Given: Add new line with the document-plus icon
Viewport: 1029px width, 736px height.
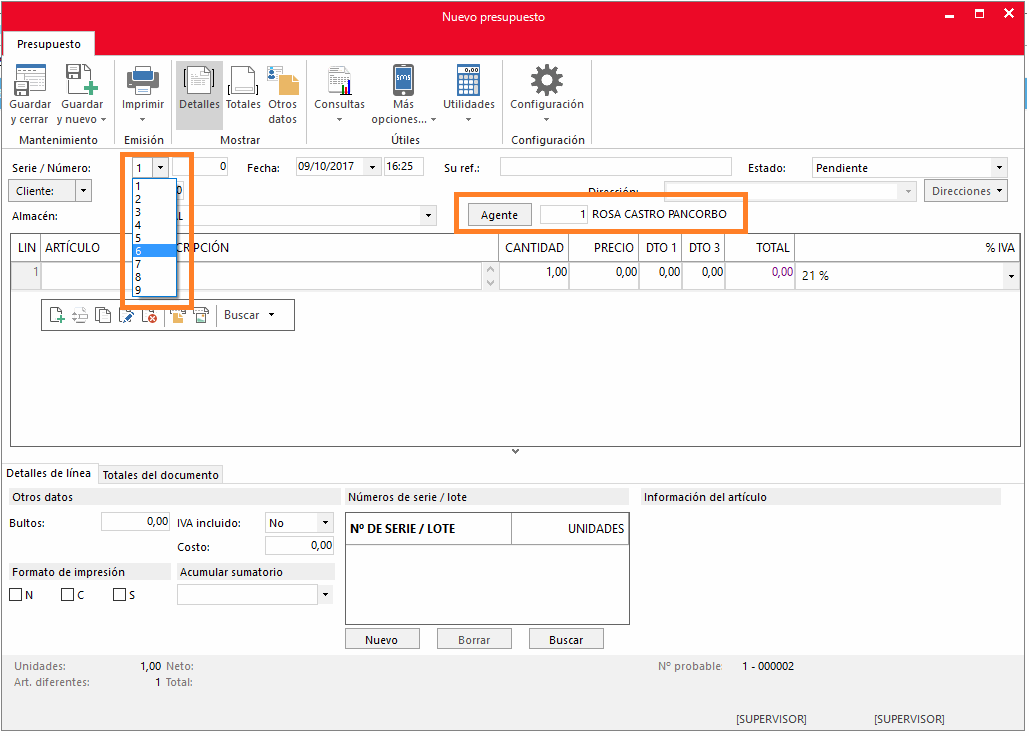Looking at the screenshot, I should click(57, 316).
